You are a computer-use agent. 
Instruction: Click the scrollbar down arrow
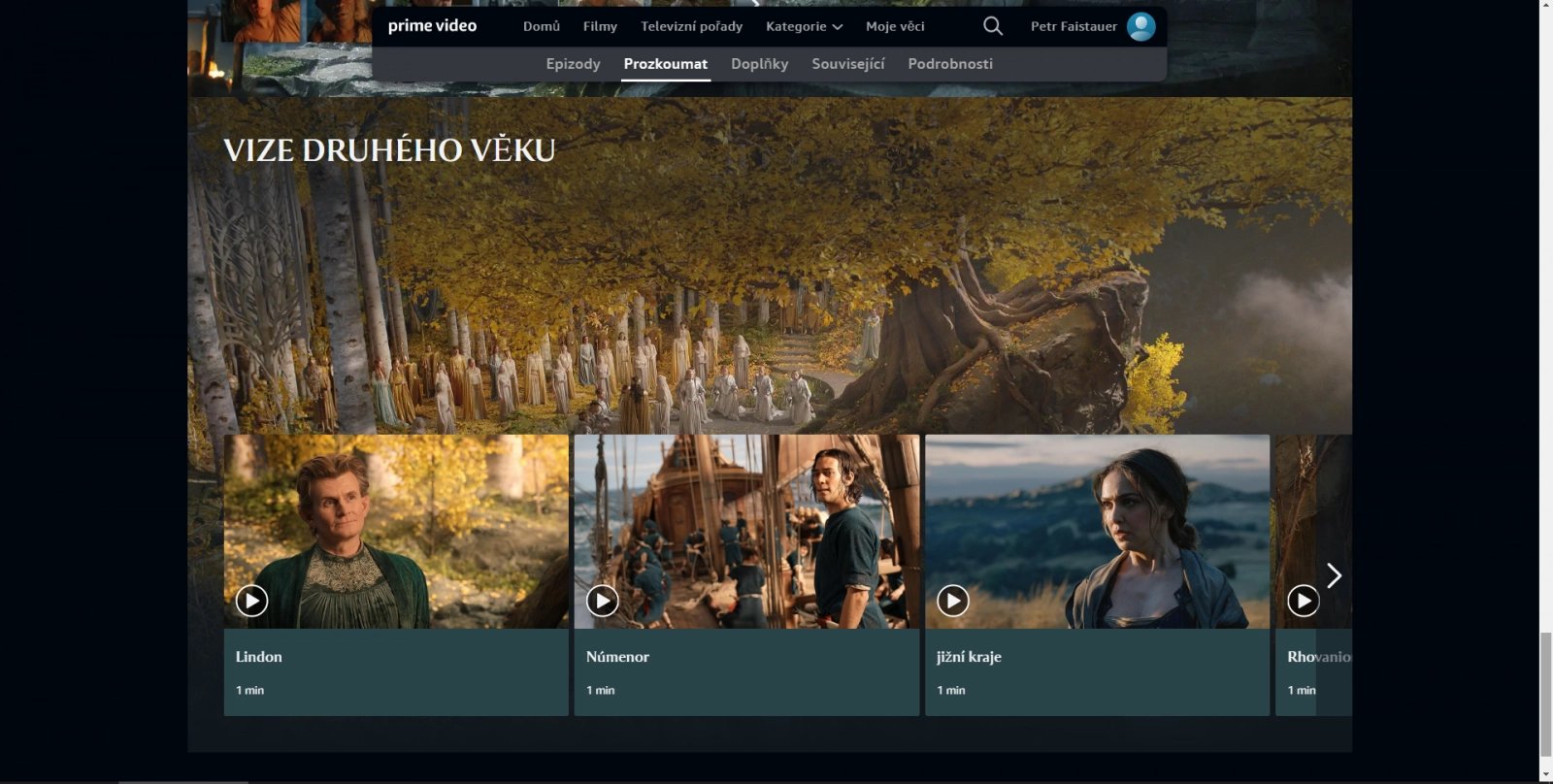[x=1545, y=776]
